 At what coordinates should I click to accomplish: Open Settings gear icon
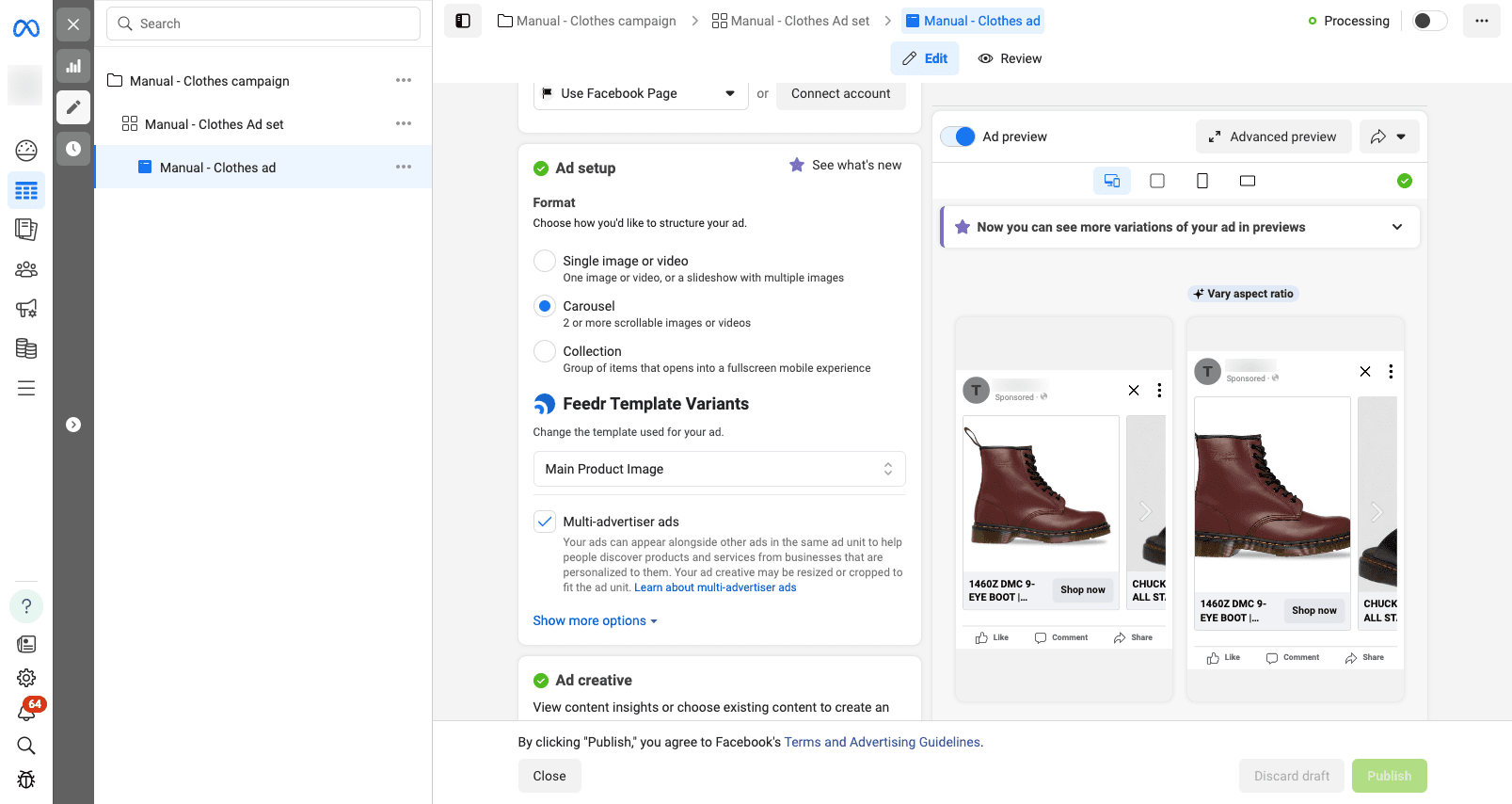pyautogui.click(x=26, y=678)
